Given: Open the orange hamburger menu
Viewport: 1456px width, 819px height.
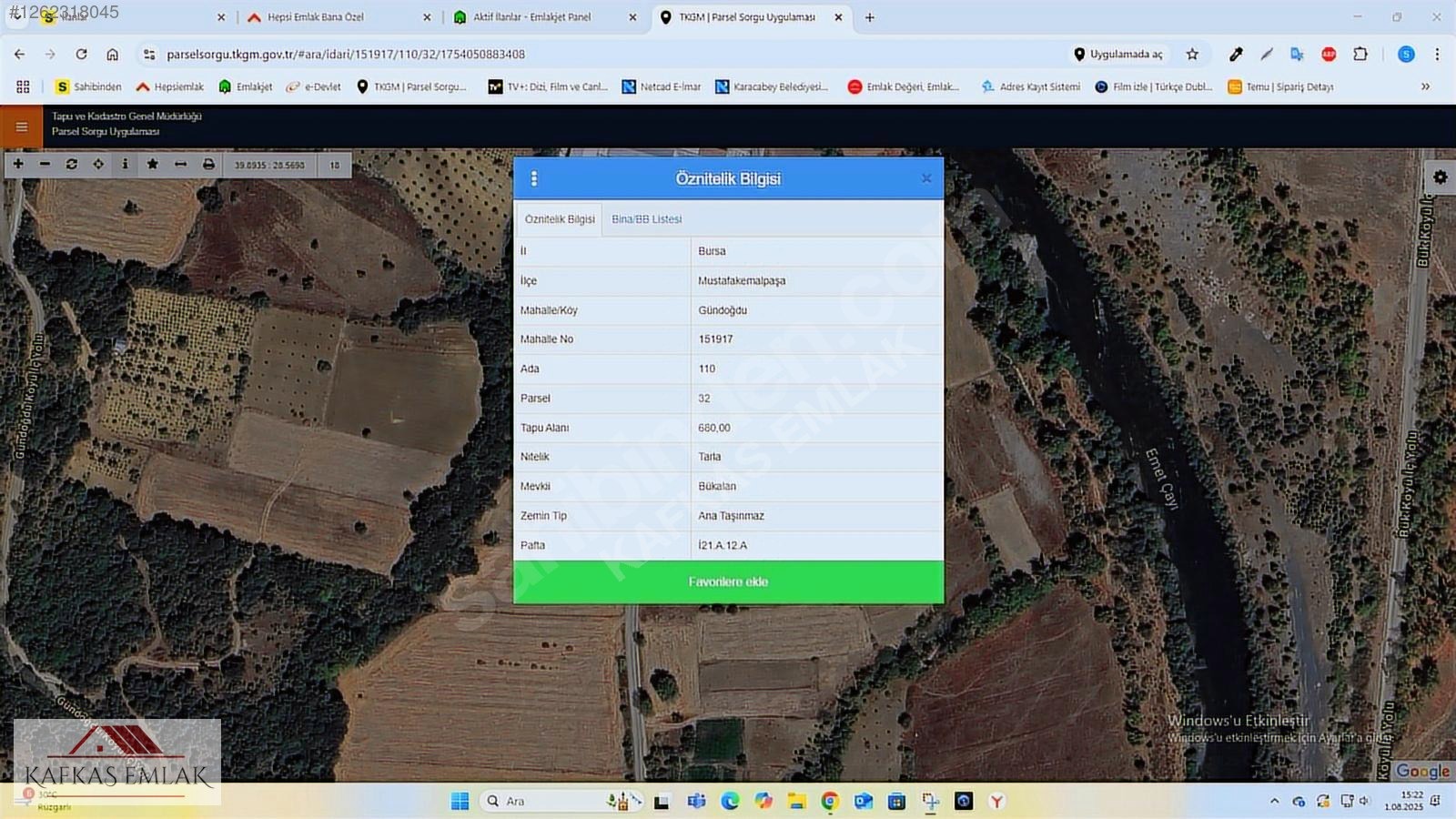Looking at the screenshot, I should point(22,127).
